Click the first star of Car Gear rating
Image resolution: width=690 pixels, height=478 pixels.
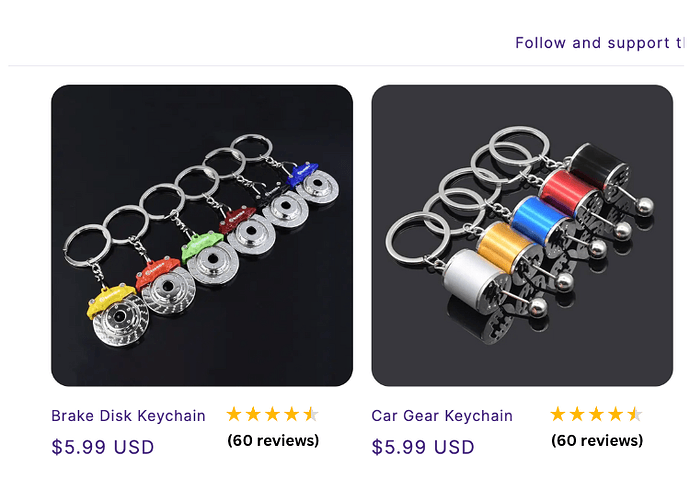click(558, 414)
